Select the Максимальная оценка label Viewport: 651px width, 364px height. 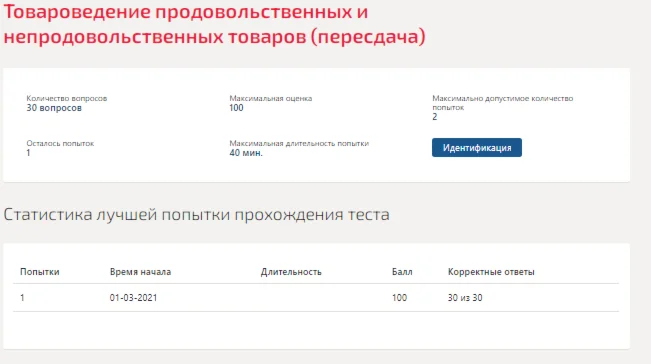(x=271, y=98)
